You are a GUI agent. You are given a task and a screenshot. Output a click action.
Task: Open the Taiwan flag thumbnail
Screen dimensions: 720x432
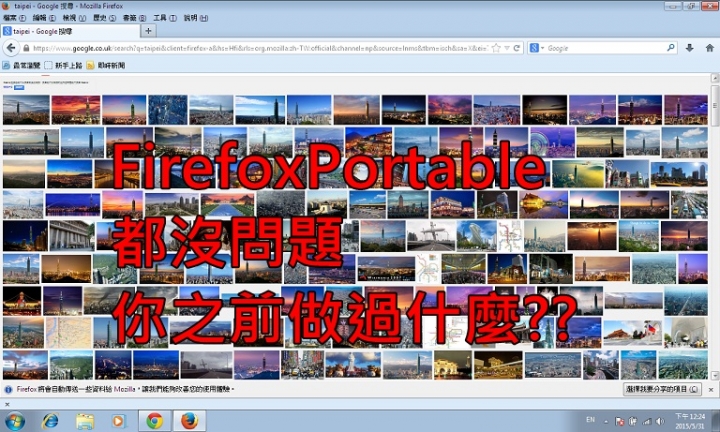[632, 333]
